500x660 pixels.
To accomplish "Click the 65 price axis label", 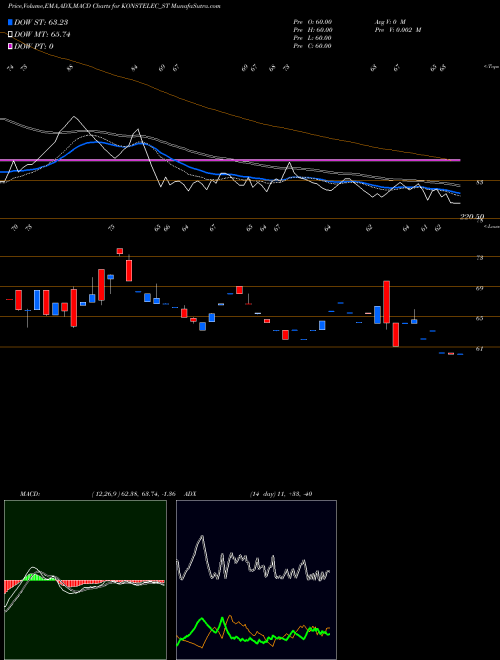I will tap(480, 319).
